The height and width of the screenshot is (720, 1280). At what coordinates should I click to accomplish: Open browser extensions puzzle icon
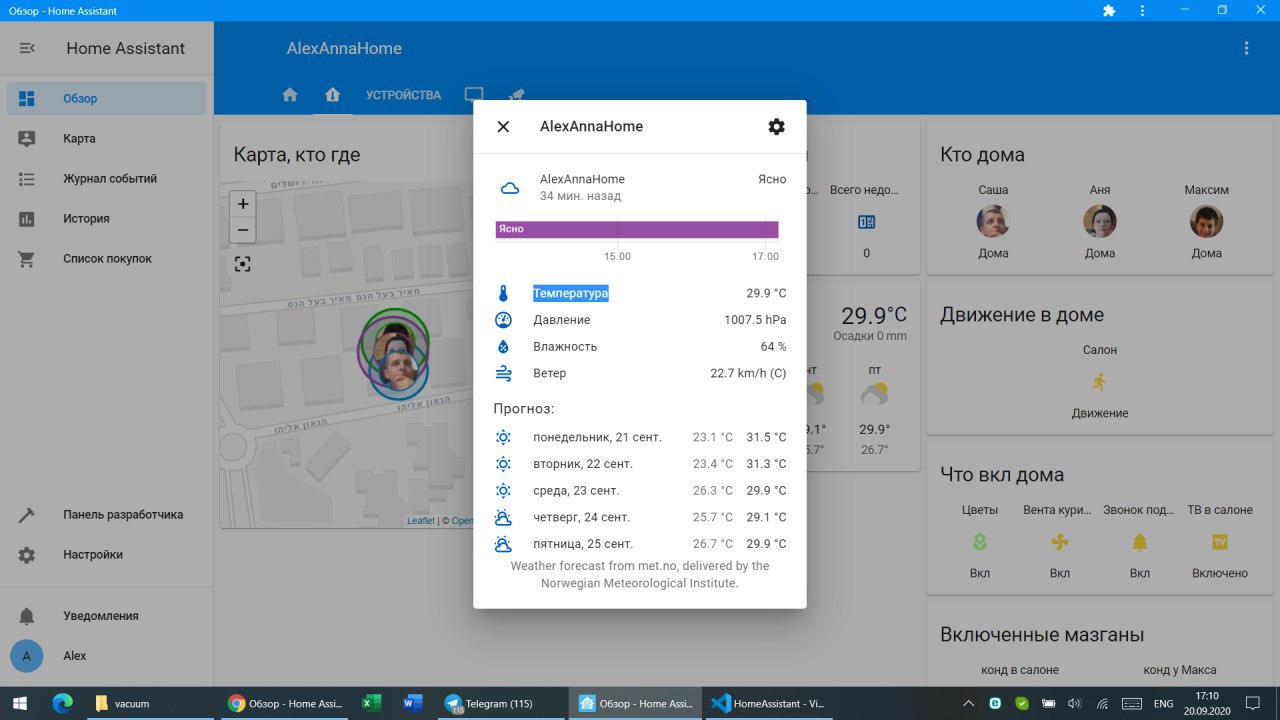[x=1108, y=10]
